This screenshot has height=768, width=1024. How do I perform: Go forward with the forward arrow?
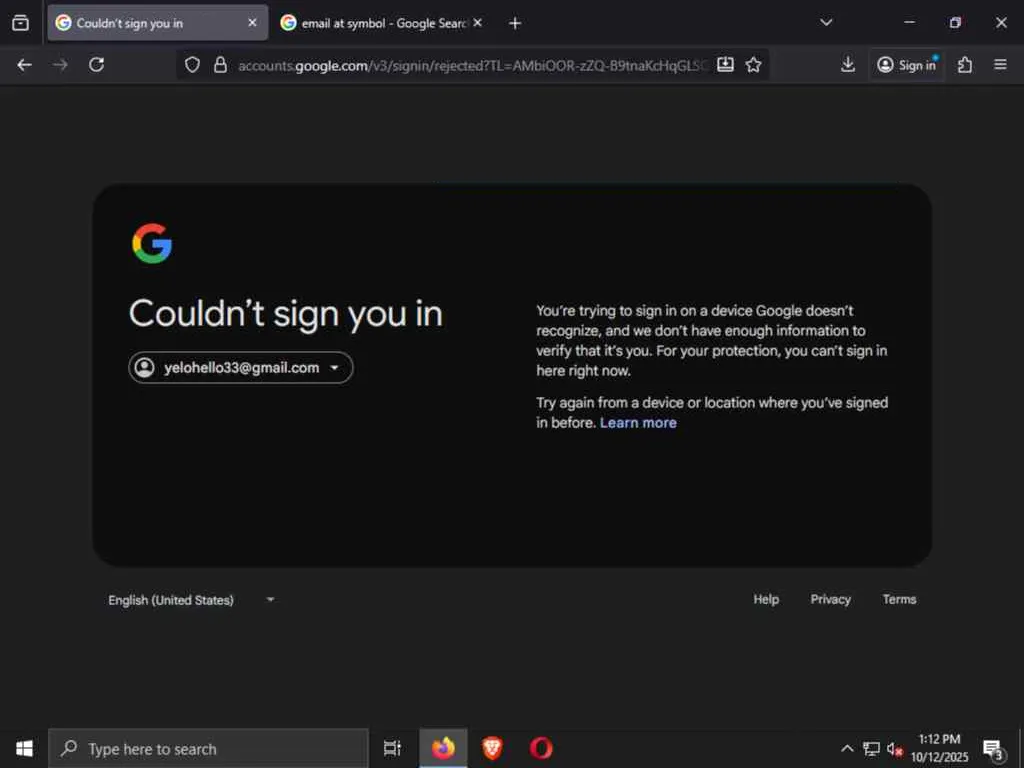(60, 65)
